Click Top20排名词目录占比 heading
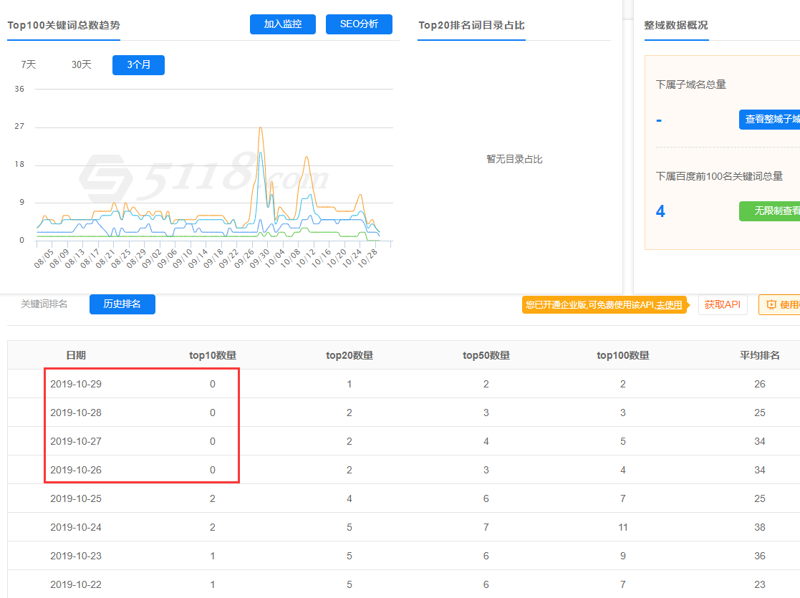This screenshot has height=598, width=800. pos(471,25)
